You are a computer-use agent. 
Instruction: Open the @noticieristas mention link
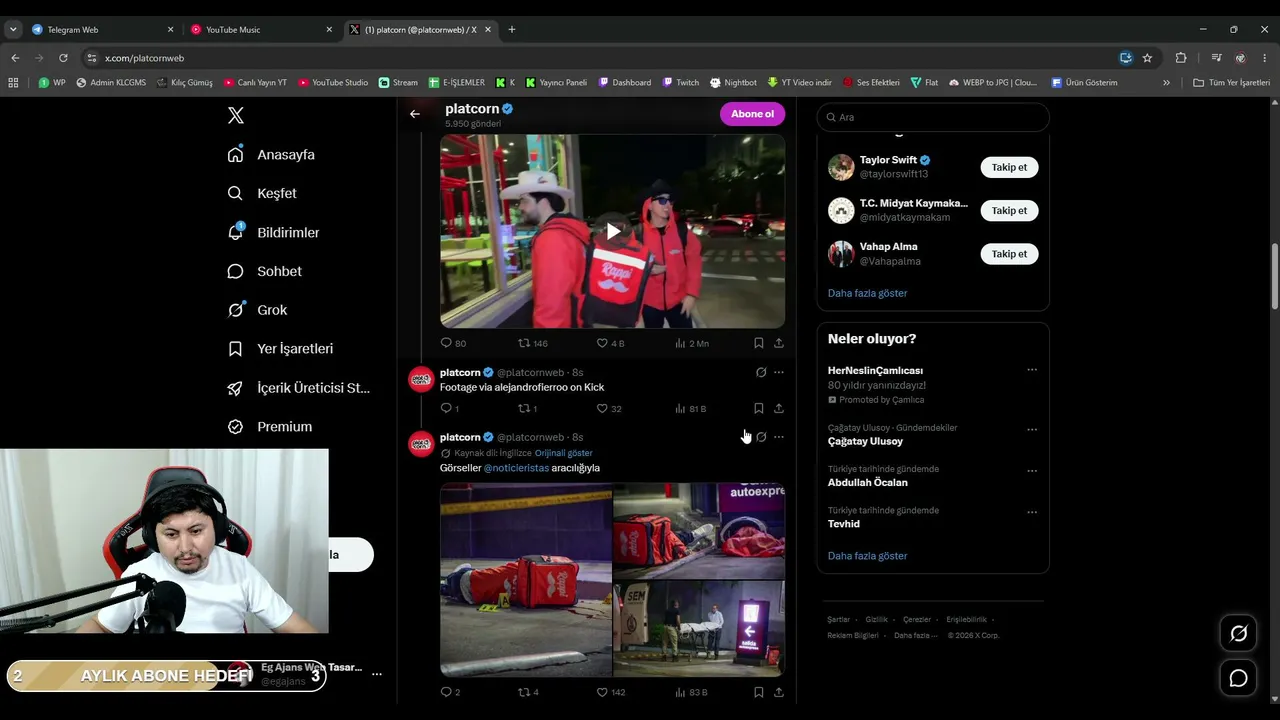pyautogui.click(x=516, y=468)
